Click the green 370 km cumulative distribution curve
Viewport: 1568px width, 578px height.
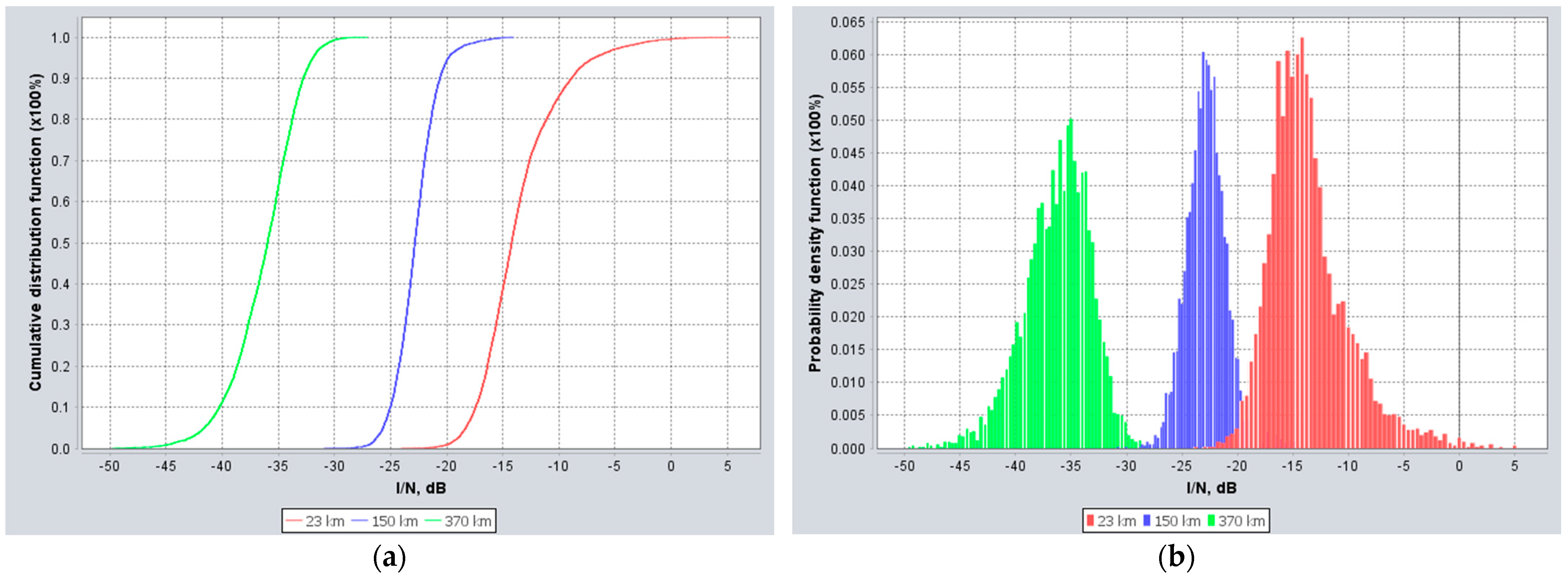(268, 243)
